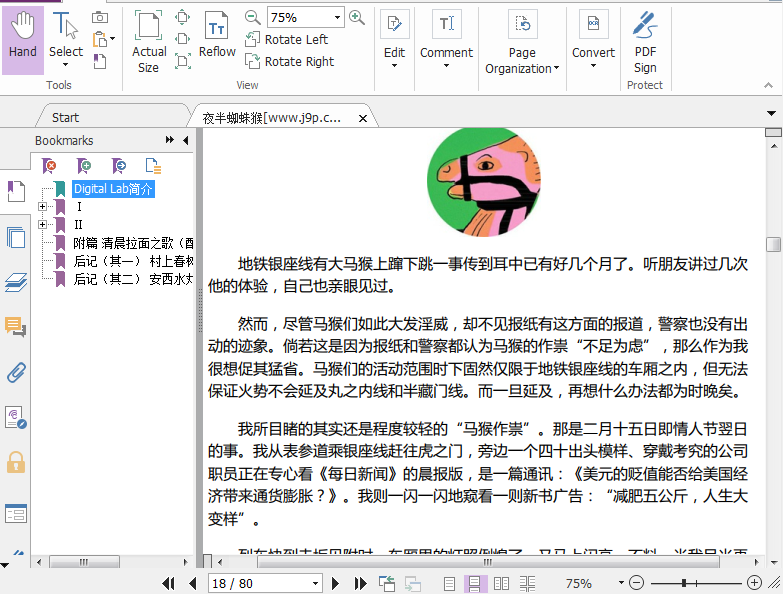Viewport: 783px width, 594px height.
Task: Open the Attachments paperclip panel
Action: pyautogui.click(x=16, y=373)
